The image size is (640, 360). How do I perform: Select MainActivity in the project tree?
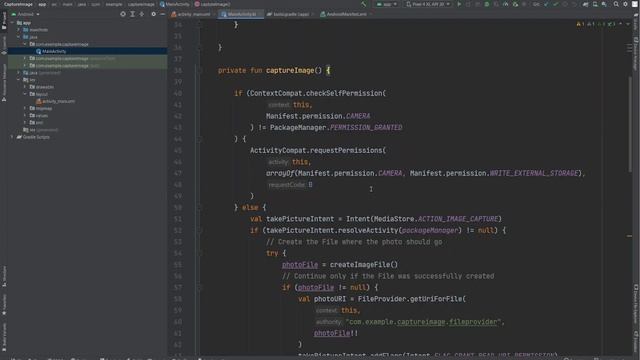pos(54,51)
